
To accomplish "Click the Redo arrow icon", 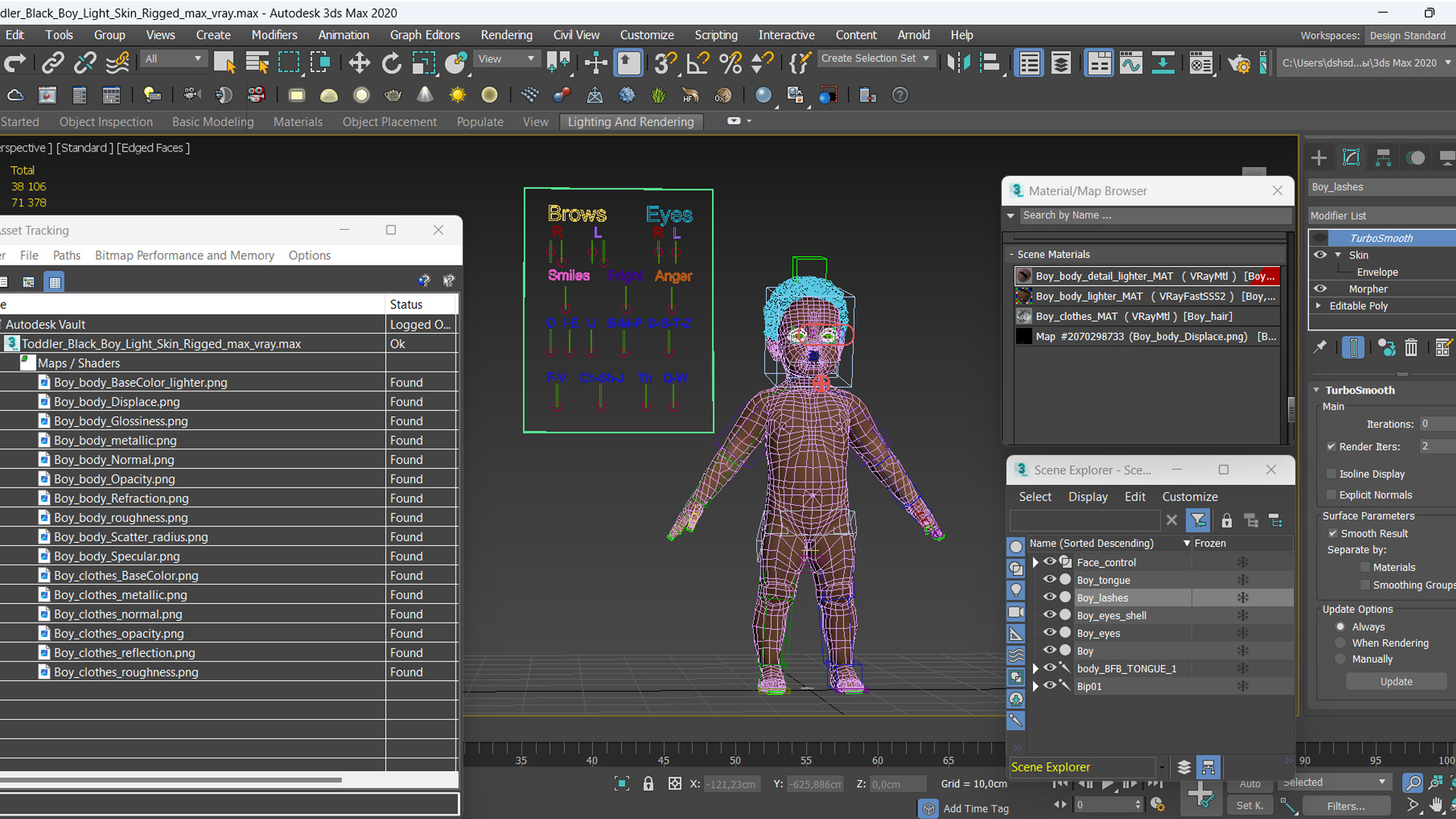I will 15,63.
